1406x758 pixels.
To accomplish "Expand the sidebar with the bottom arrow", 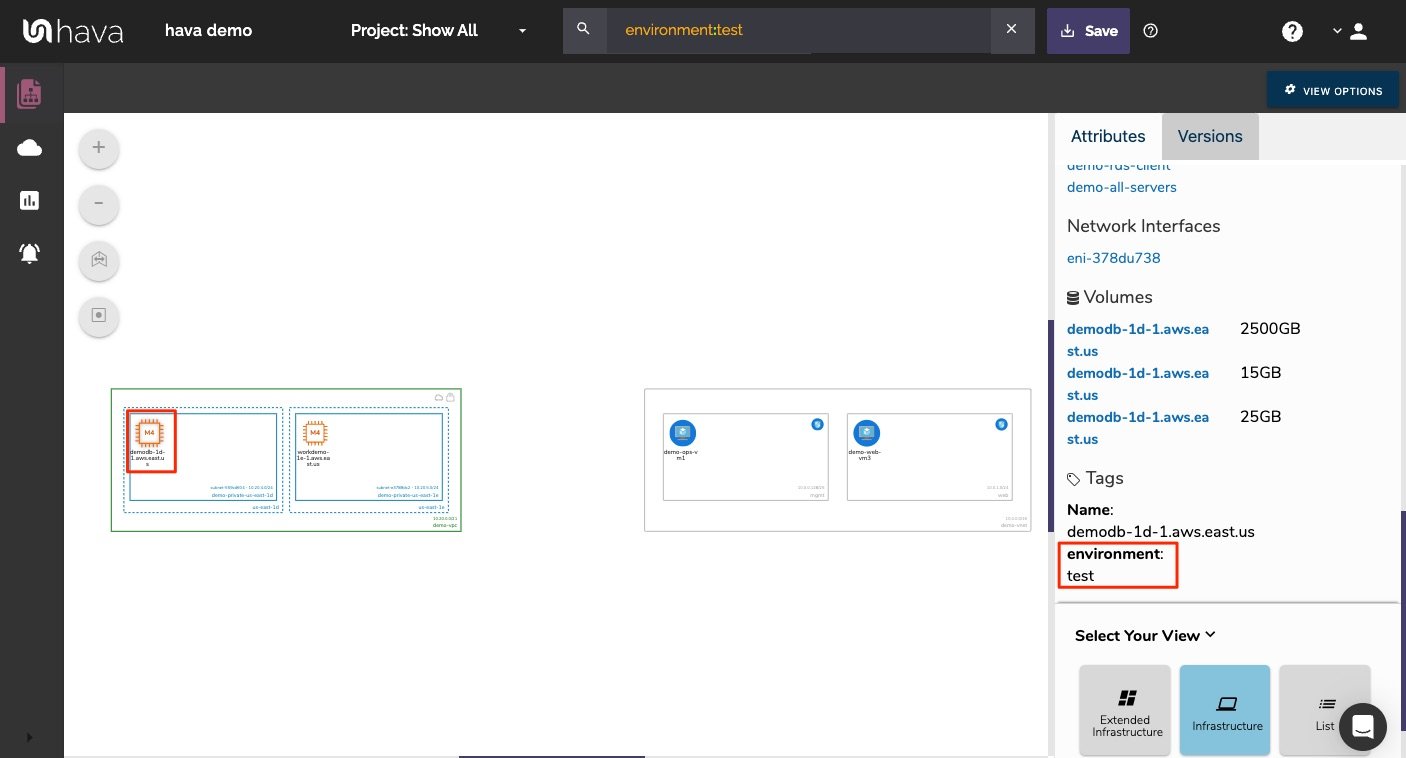I will pyautogui.click(x=29, y=738).
